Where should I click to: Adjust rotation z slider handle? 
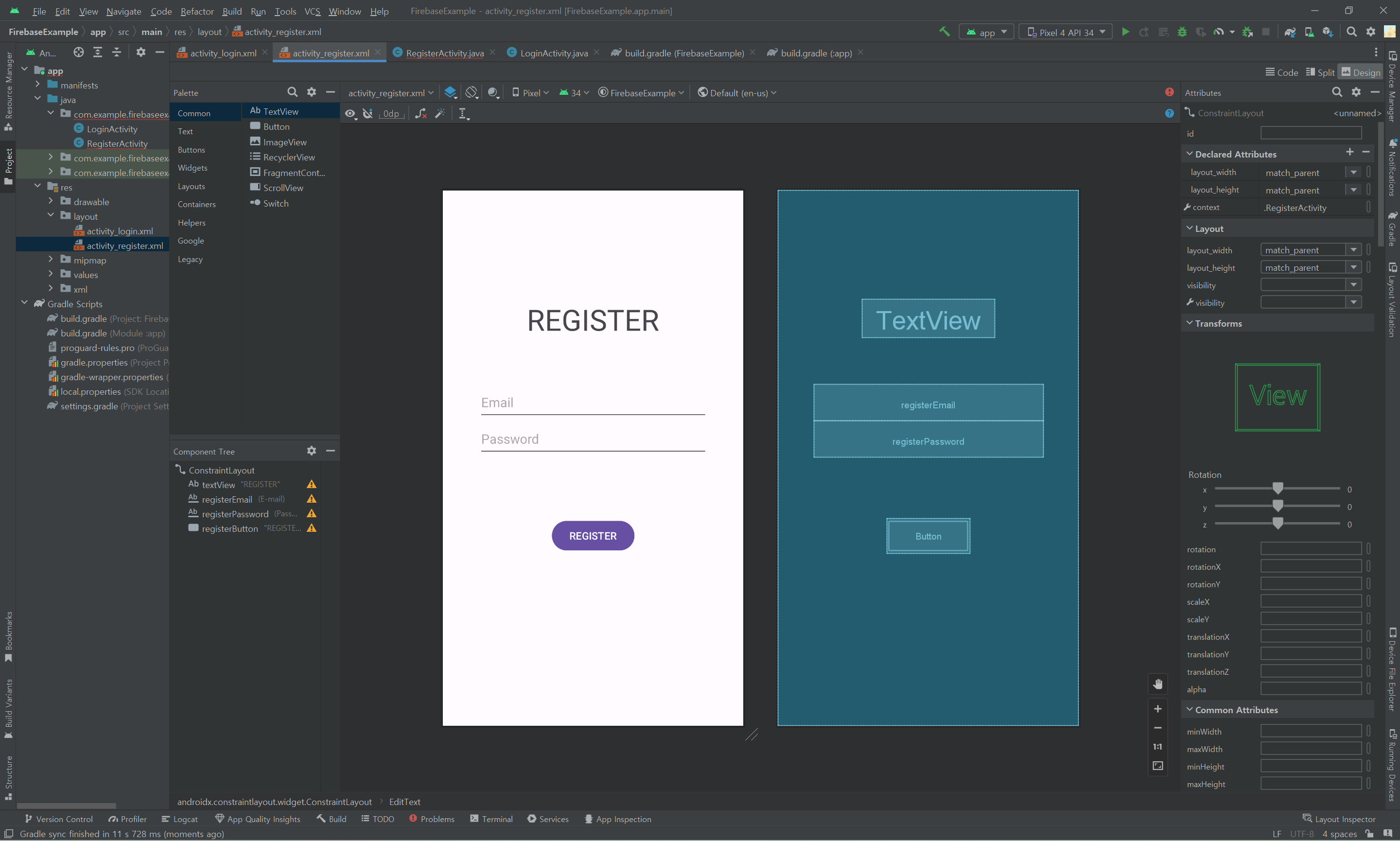pyautogui.click(x=1277, y=523)
